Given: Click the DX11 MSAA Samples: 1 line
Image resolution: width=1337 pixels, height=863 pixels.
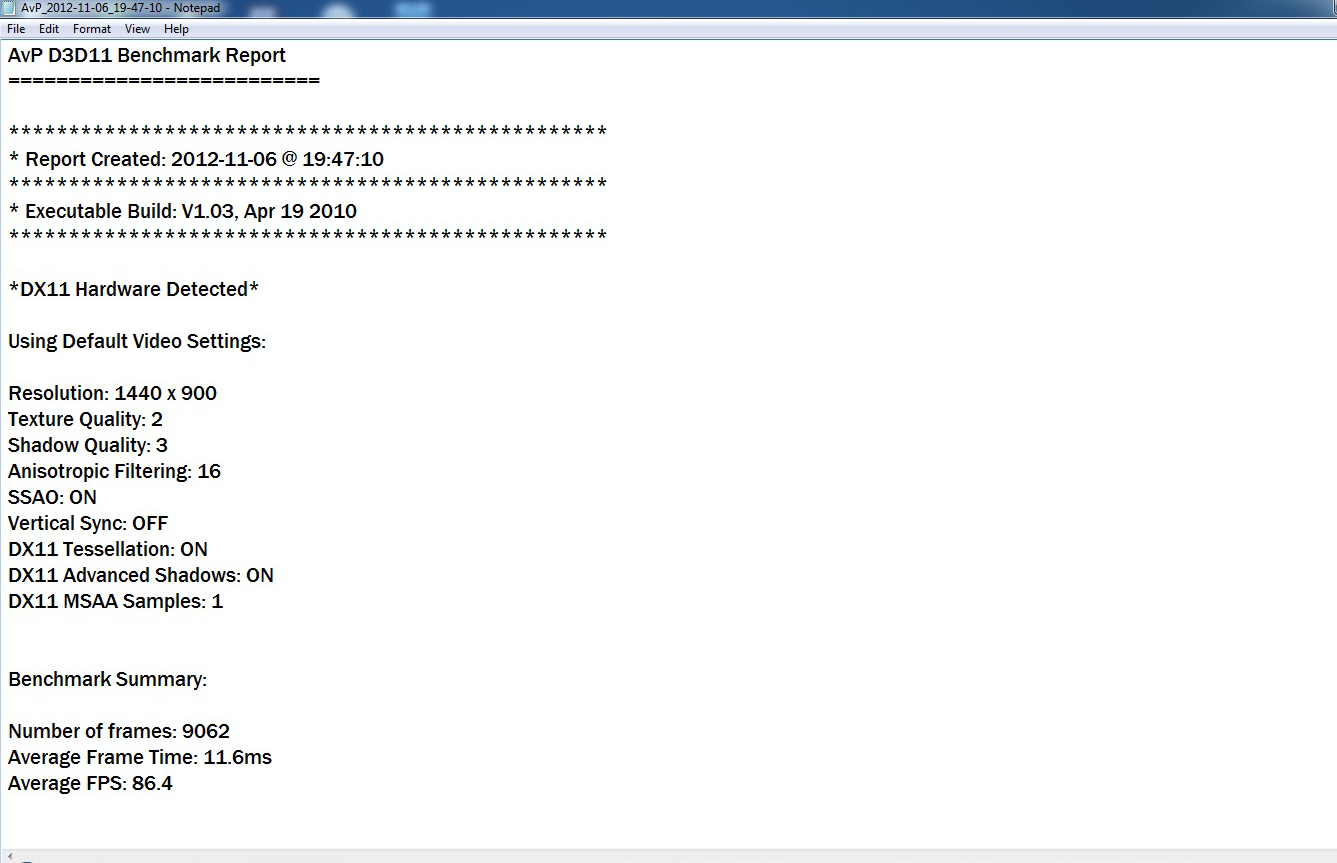Looking at the screenshot, I should (115, 601).
